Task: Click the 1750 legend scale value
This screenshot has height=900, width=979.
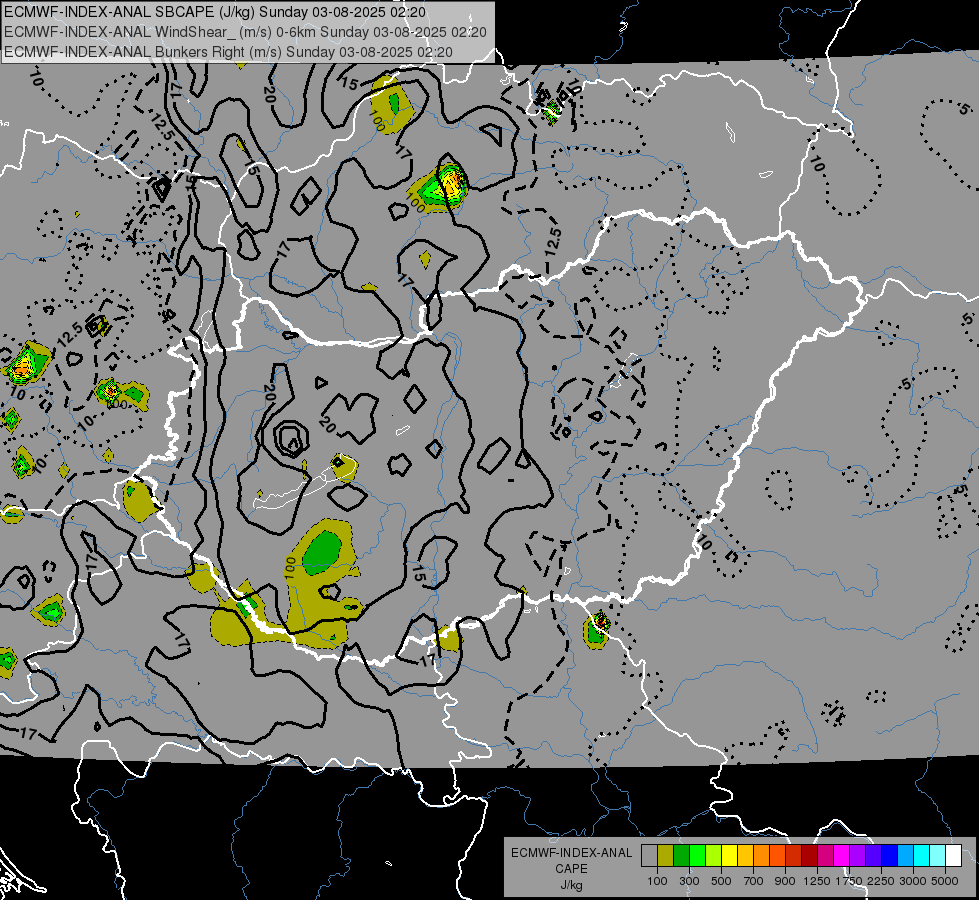Action: coord(850,881)
